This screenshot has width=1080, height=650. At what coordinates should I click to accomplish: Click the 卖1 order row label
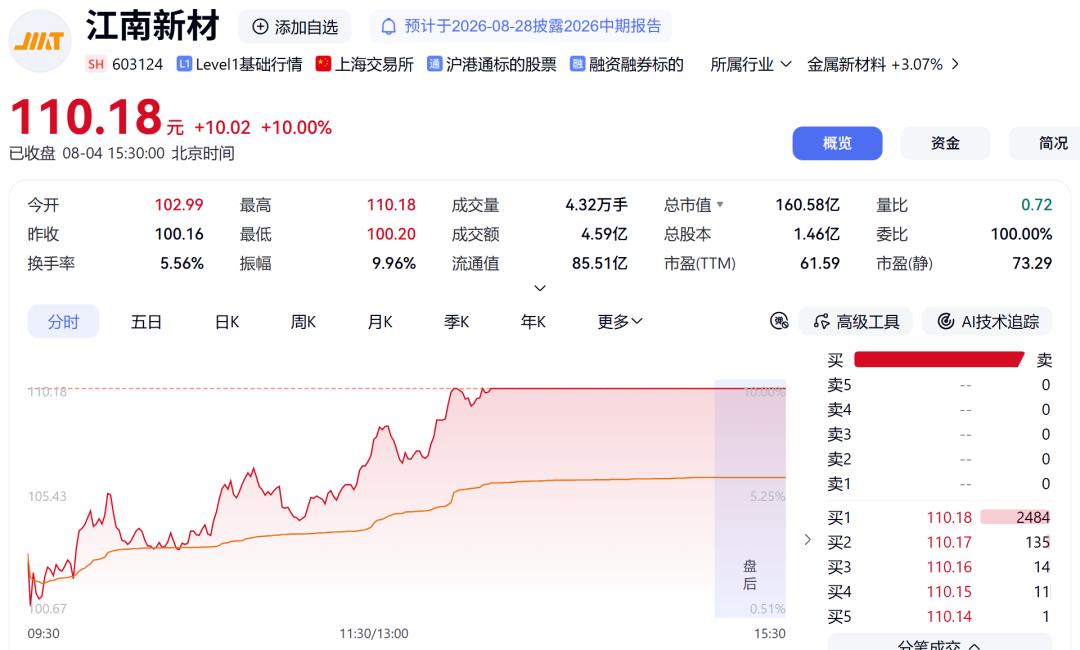point(839,484)
